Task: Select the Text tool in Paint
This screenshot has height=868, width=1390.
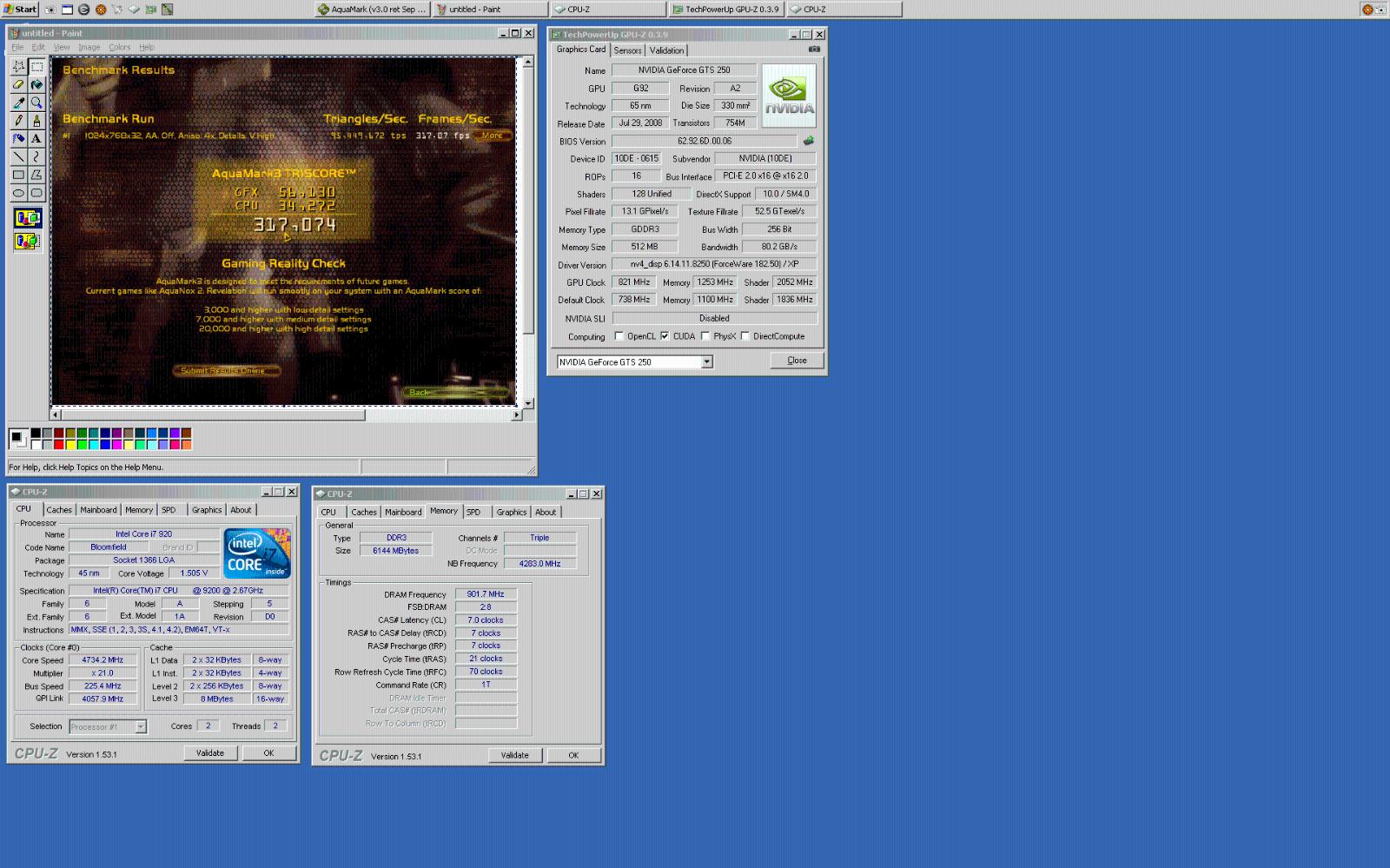Action: point(36,139)
